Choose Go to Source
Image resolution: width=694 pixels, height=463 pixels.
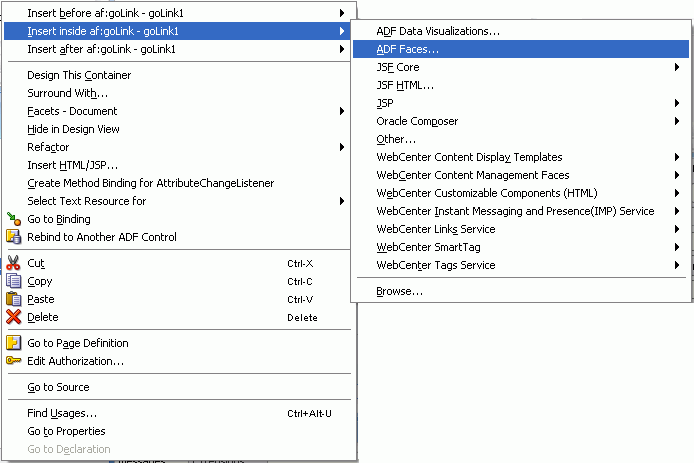click(x=177, y=387)
